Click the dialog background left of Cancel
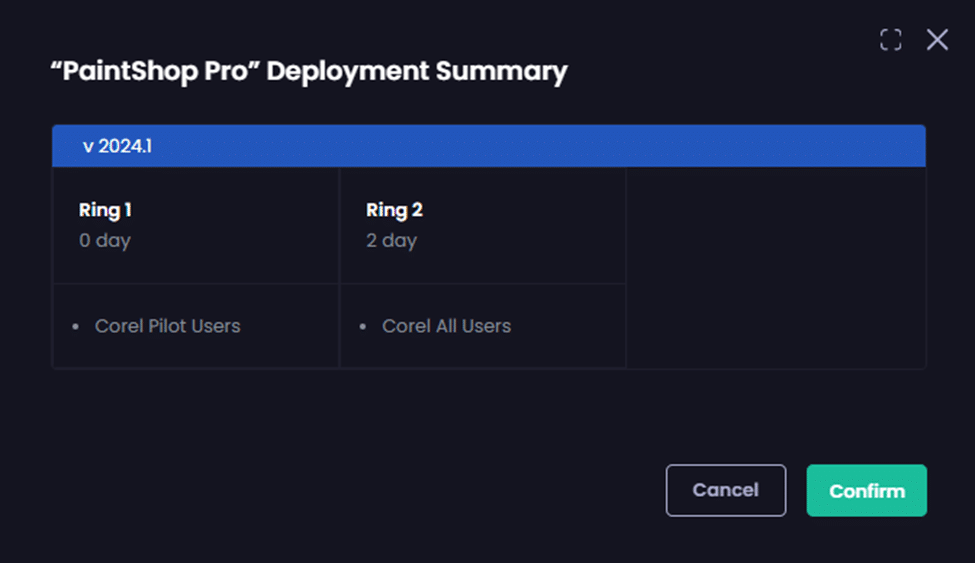 pos(400,490)
